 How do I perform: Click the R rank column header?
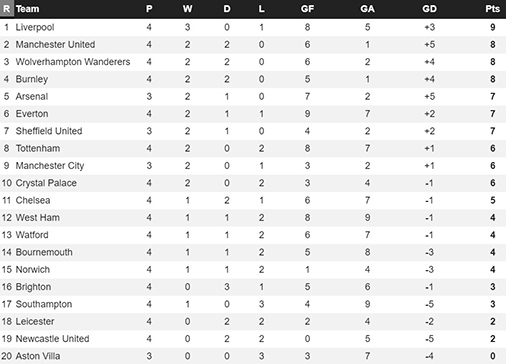7,9
